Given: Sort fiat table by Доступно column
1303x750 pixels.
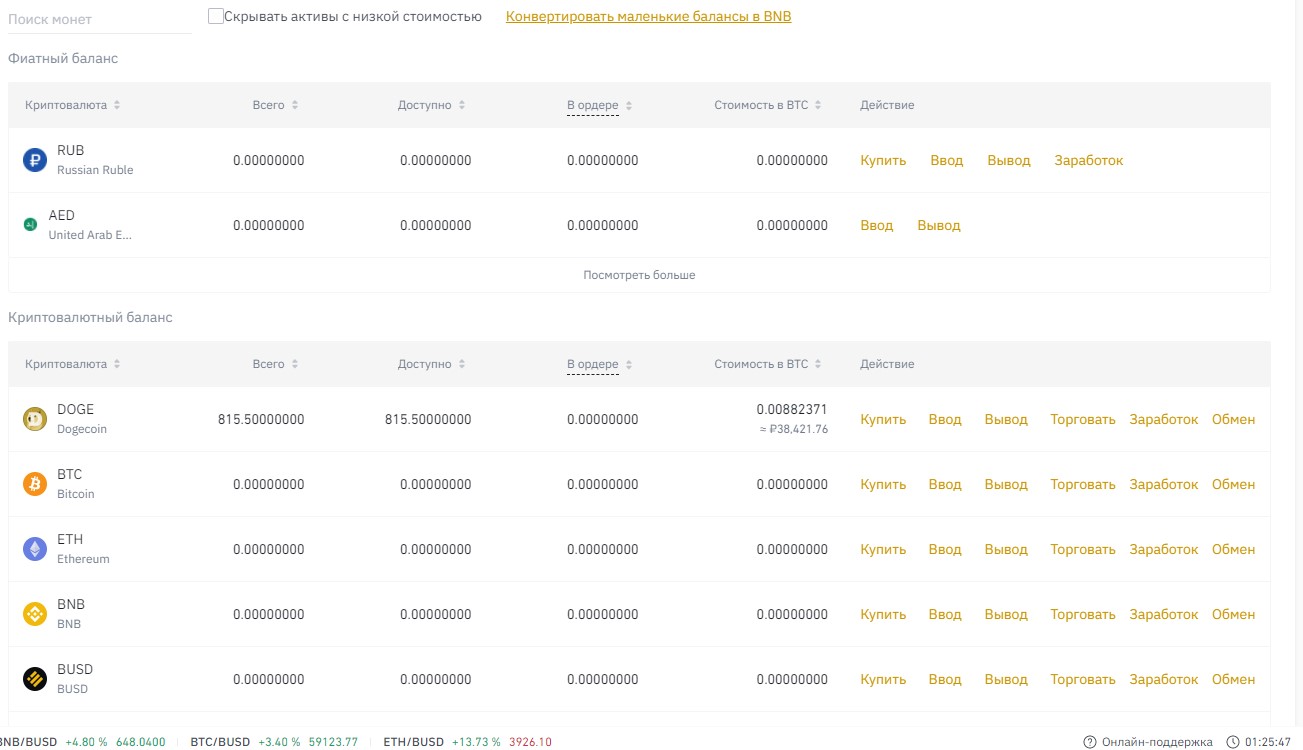Looking at the screenshot, I should 431,105.
